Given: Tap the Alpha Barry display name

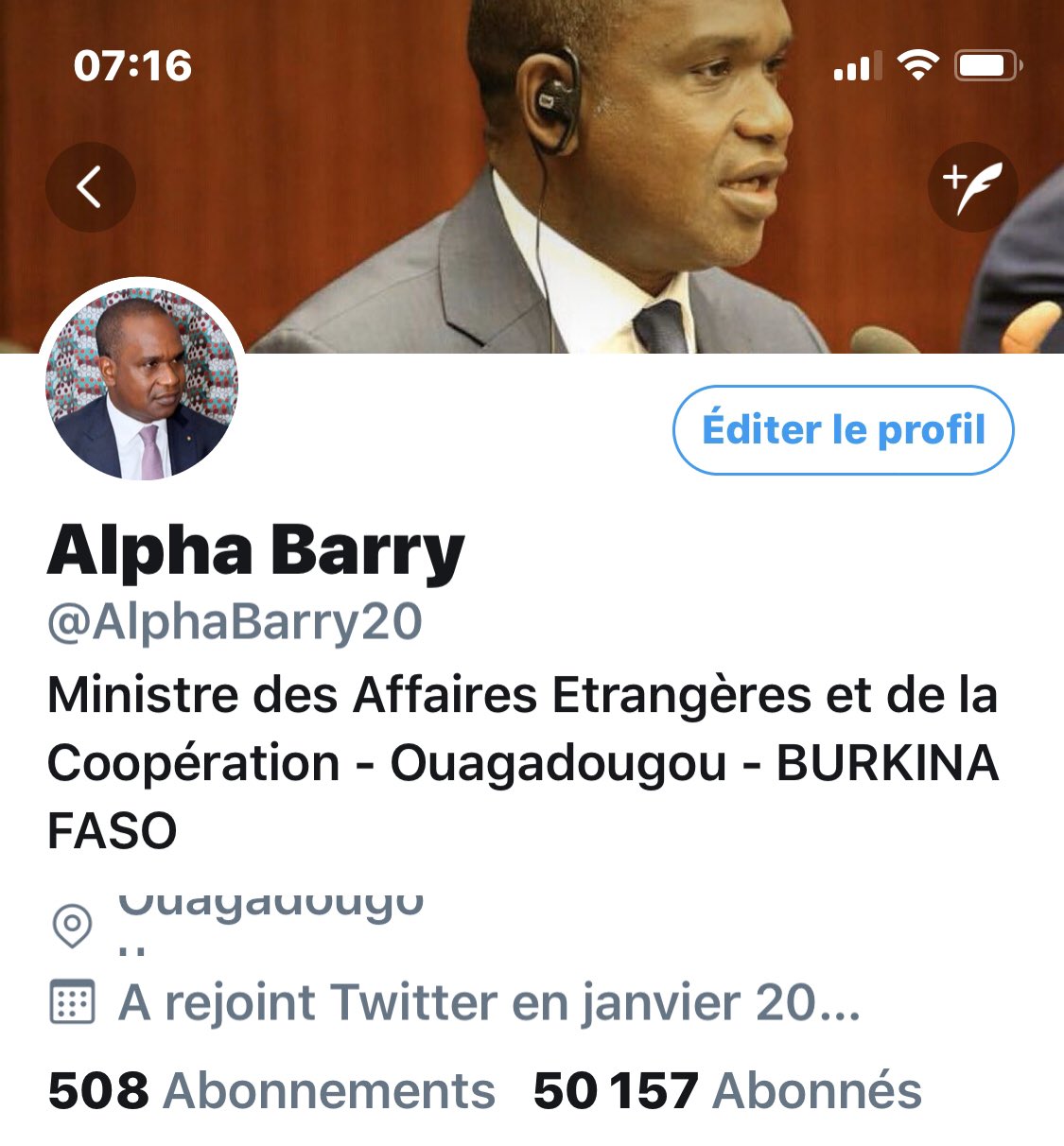Looking at the screenshot, I should [x=256, y=551].
